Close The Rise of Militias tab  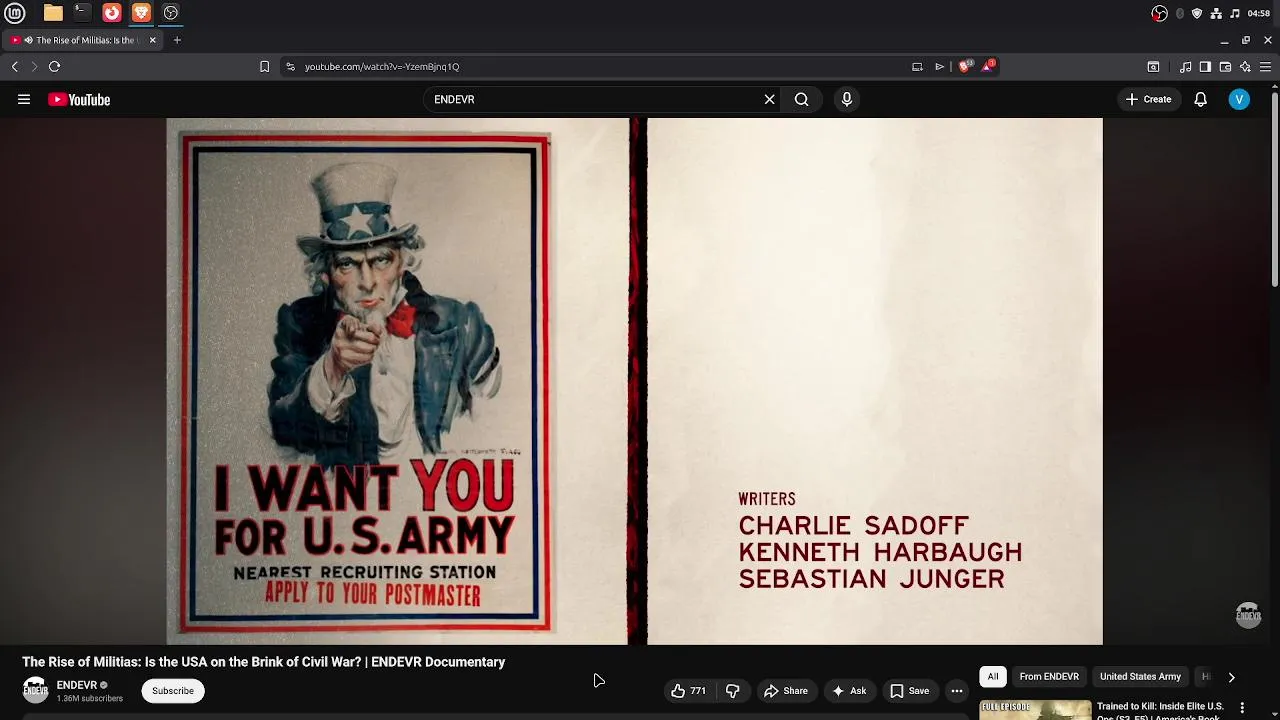152,40
